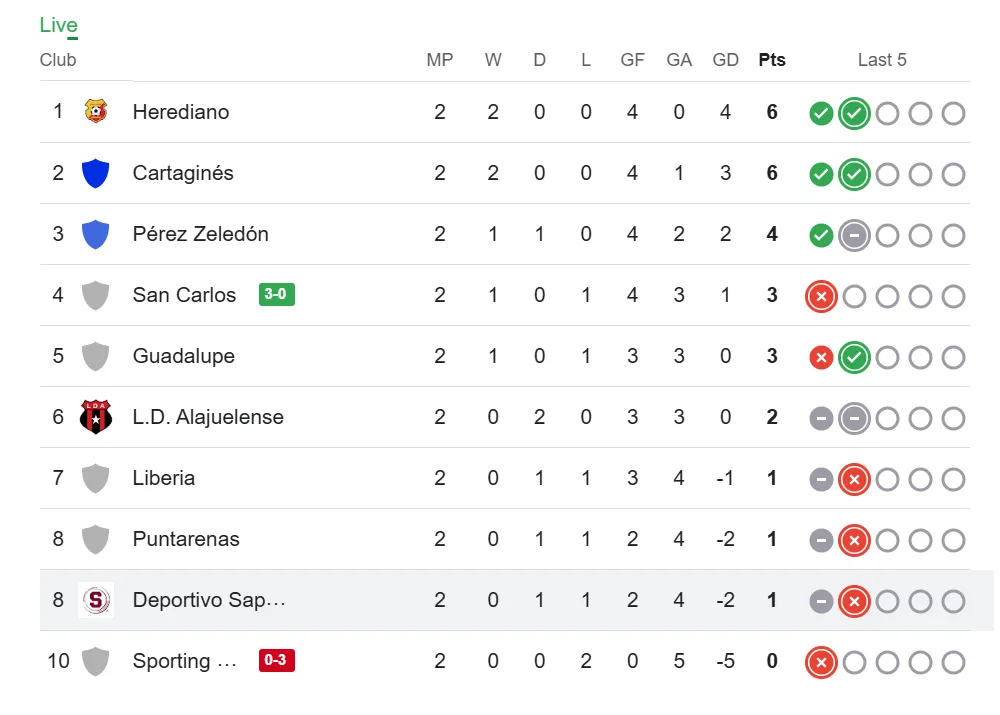
Task: Click Pérez Zeledón's draw result icon
Action: click(x=854, y=236)
